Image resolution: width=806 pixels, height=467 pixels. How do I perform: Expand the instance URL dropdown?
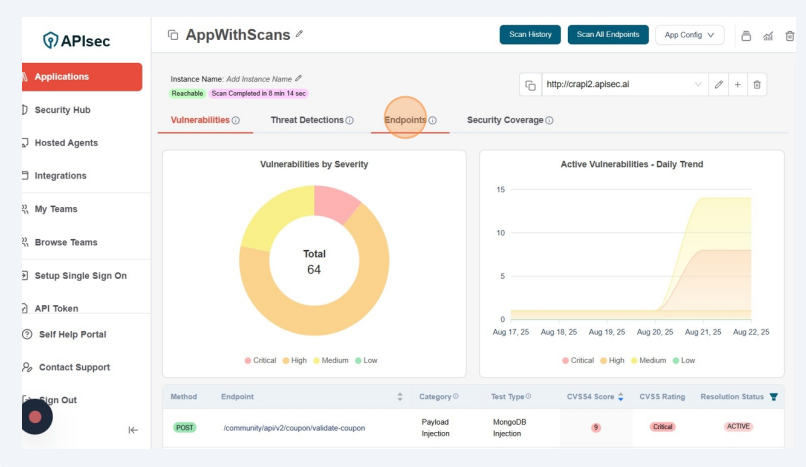(697, 85)
